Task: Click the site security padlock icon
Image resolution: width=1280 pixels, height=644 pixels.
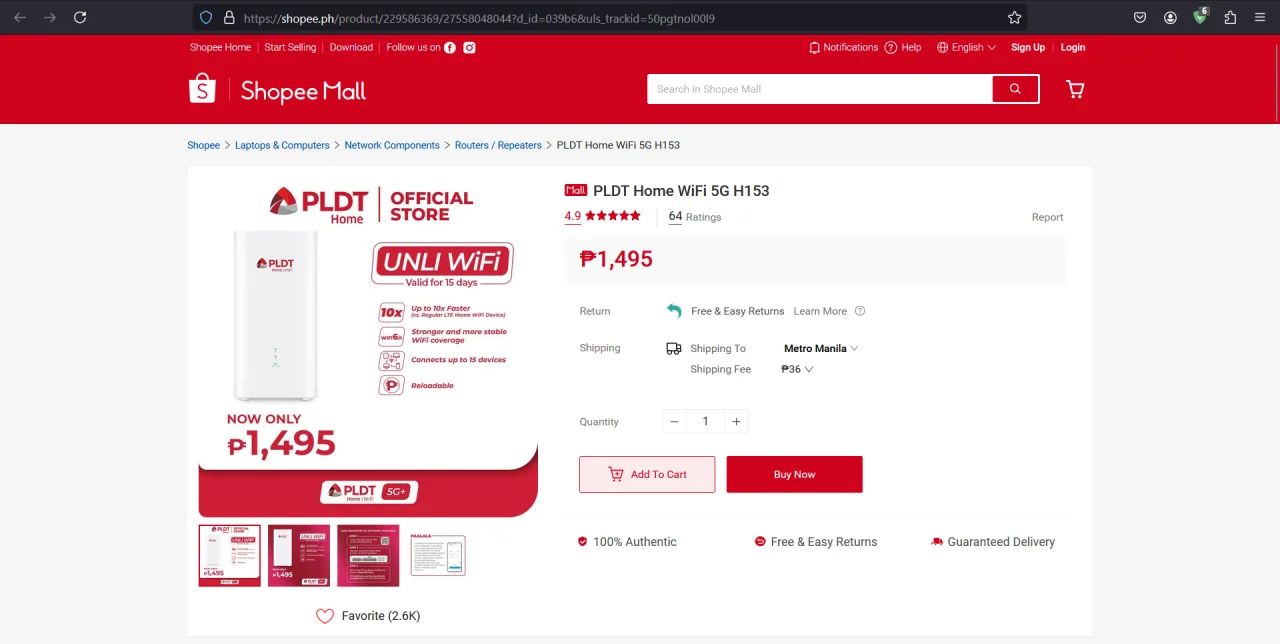Action: (x=229, y=17)
